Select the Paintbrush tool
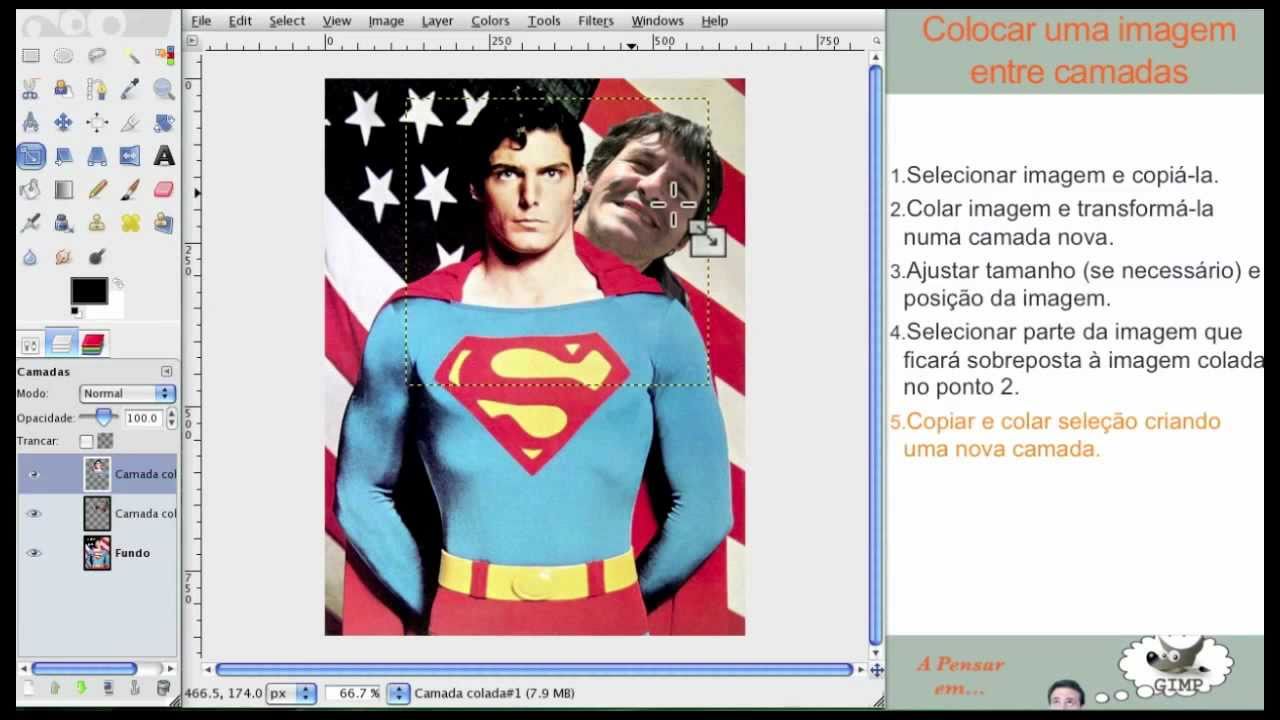1280x720 pixels. (130, 188)
